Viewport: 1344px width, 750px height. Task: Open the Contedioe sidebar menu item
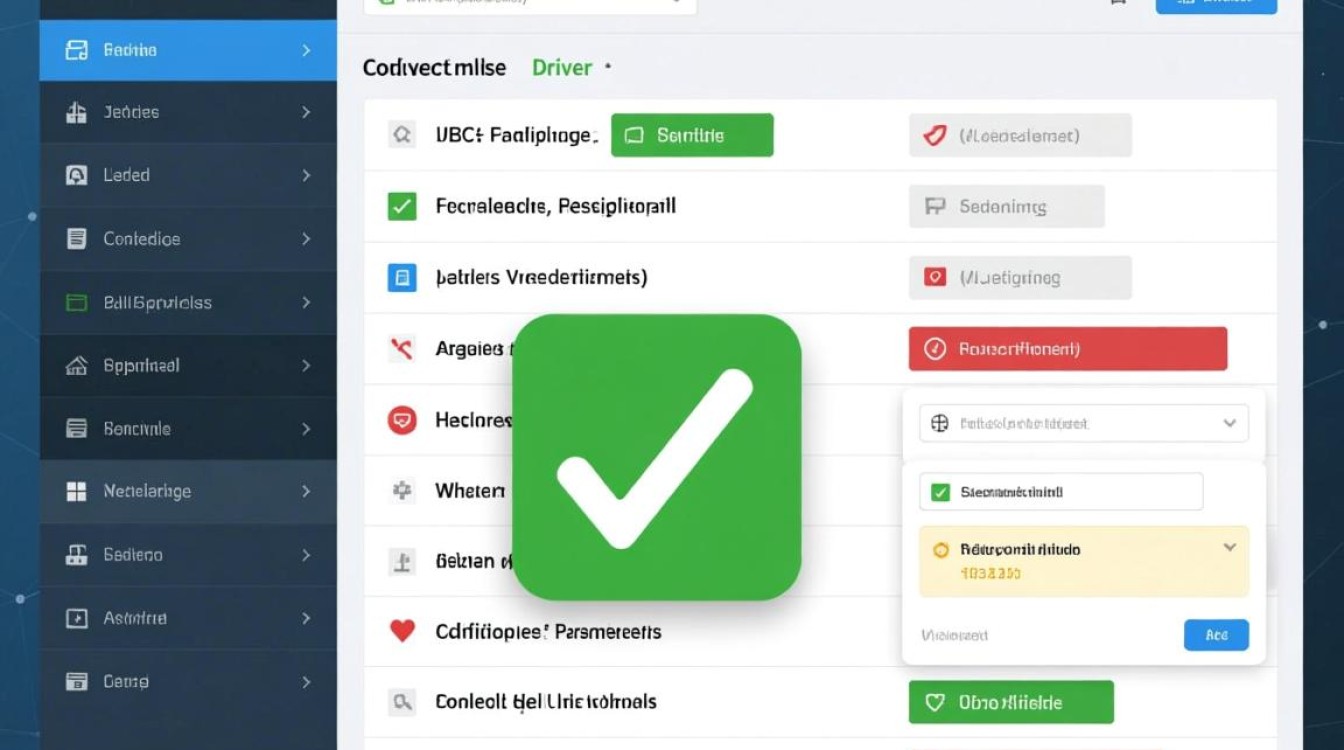(x=188, y=239)
